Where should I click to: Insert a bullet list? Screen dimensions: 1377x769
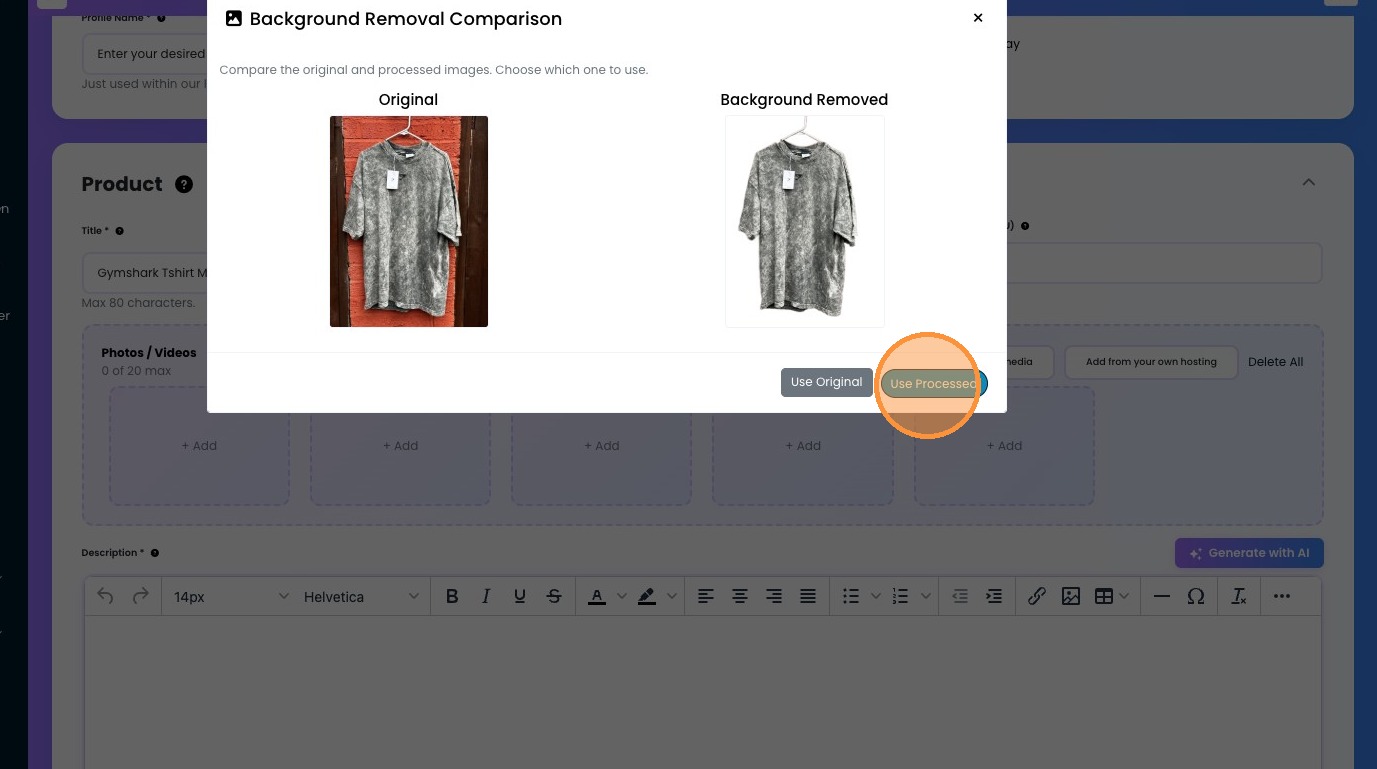(851, 596)
